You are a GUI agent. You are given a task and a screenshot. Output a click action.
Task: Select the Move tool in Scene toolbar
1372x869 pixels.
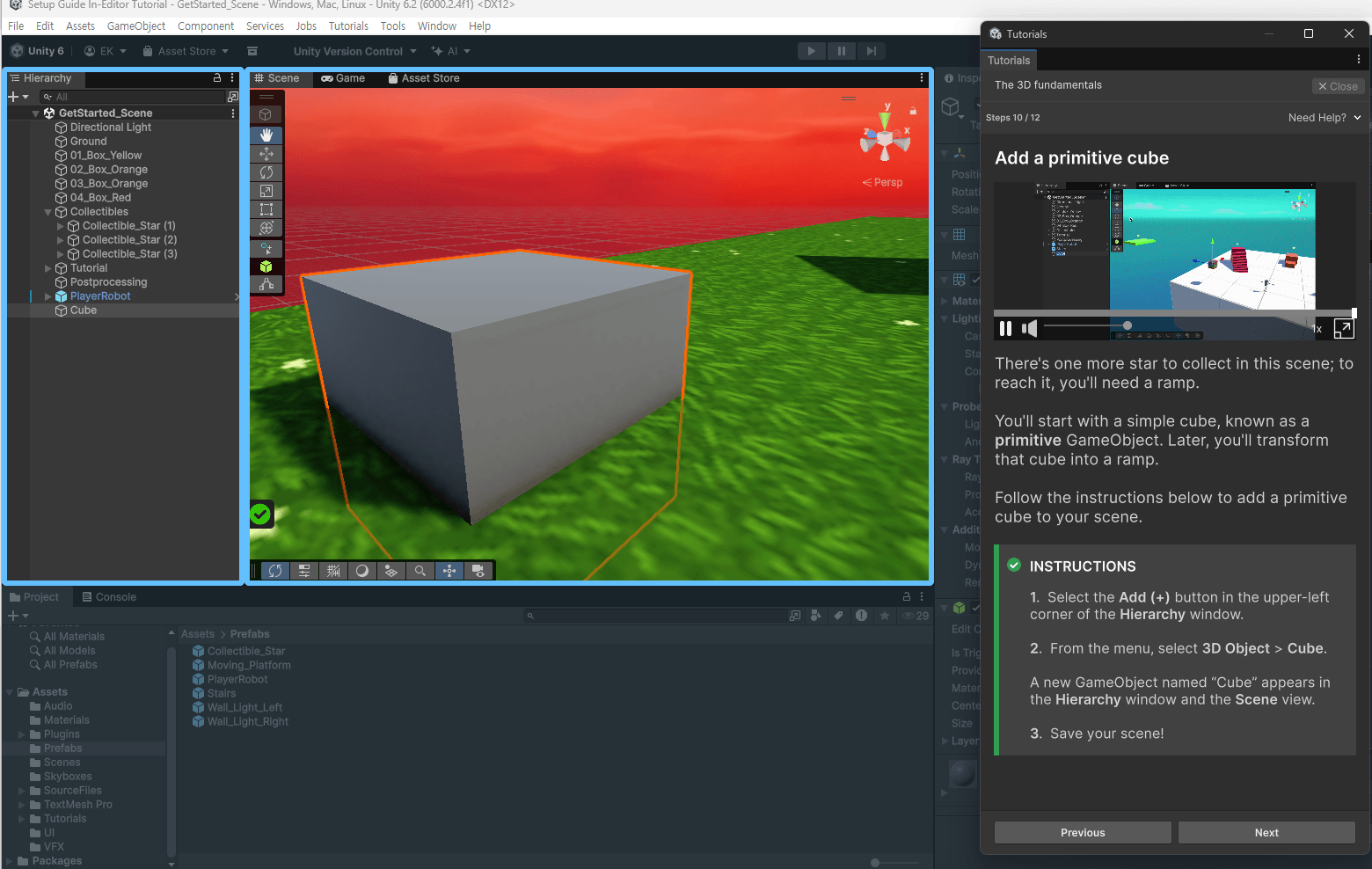[266, 154]
